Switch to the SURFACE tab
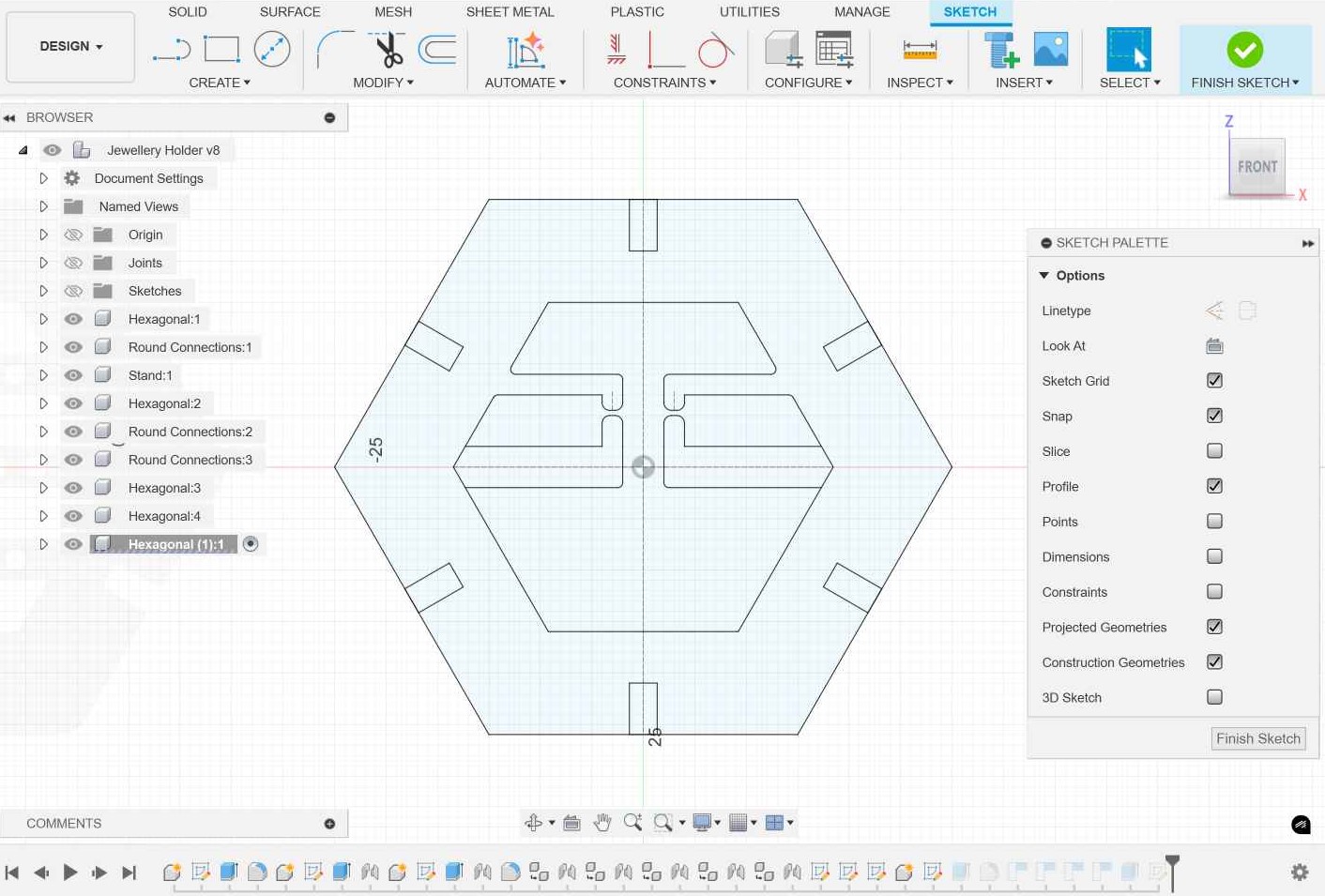Image resolution: width=1325 pixels, height=896 pixels. (x=290, y=12)
